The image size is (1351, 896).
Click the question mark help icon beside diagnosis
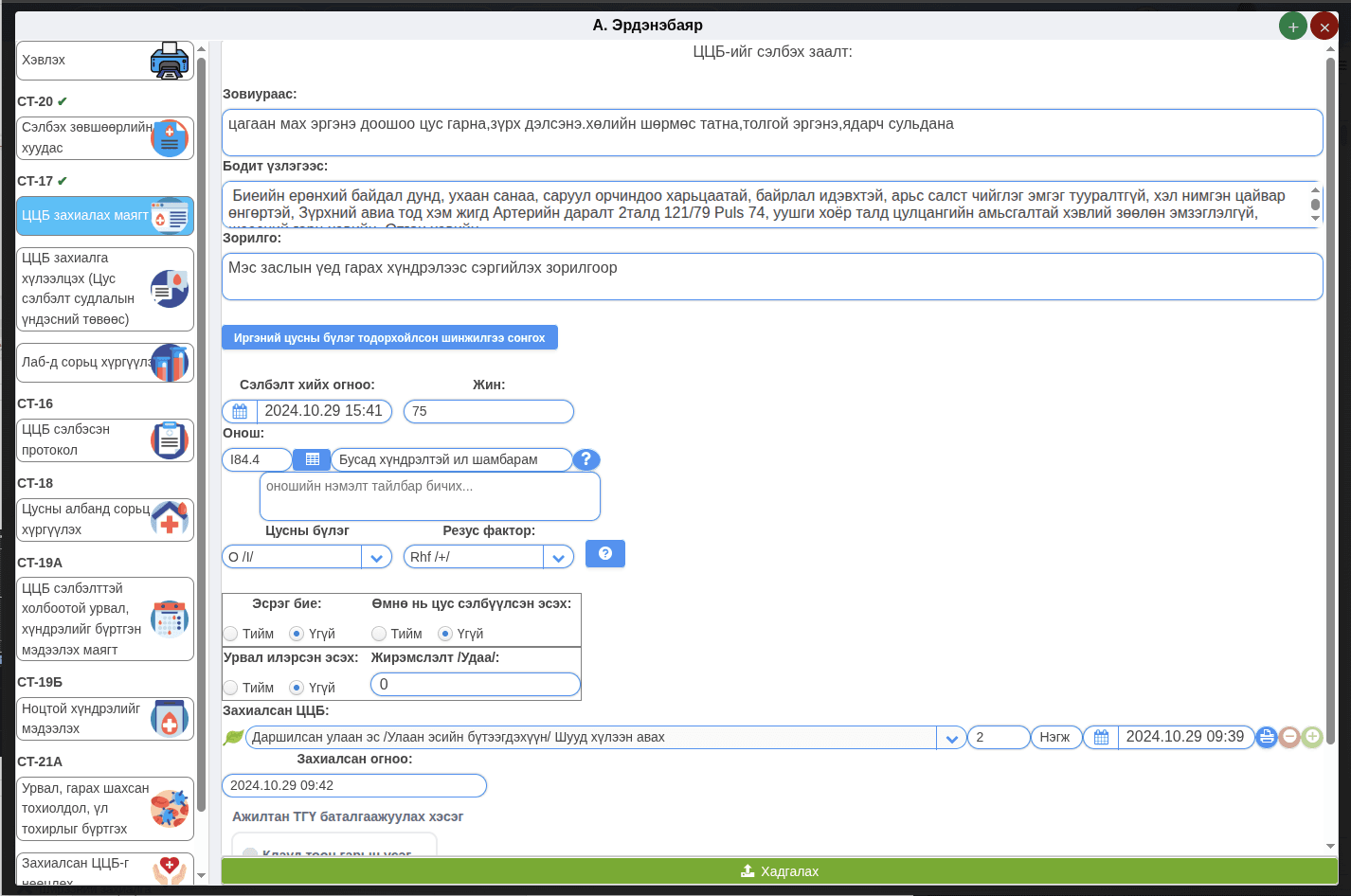tap(585, 459)
